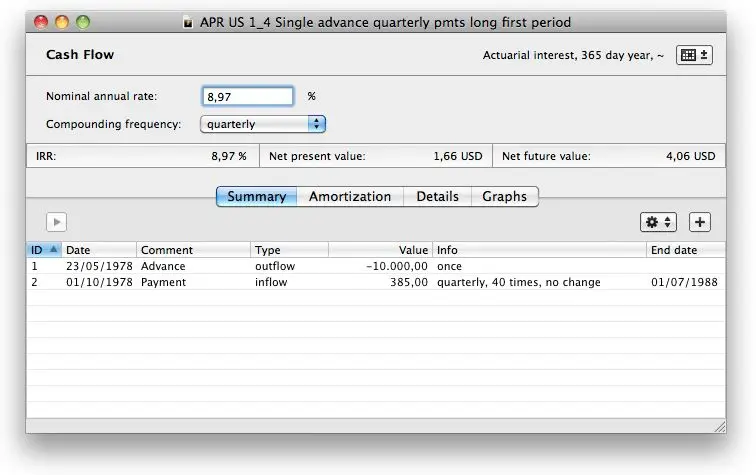756x475 pixels.
Task: Switch to the Summary tab
Action: [x=256, y=197]
